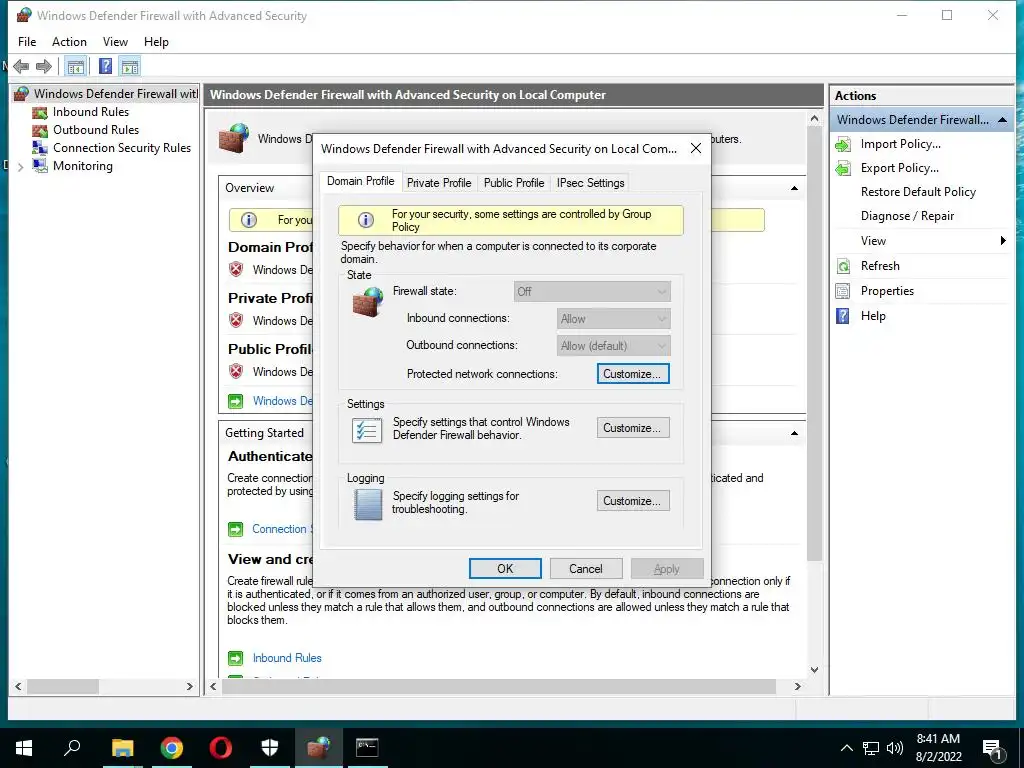Click the checklist icon in Settings section
Screen dimensions: 1024x768
[x=367, y=430]
